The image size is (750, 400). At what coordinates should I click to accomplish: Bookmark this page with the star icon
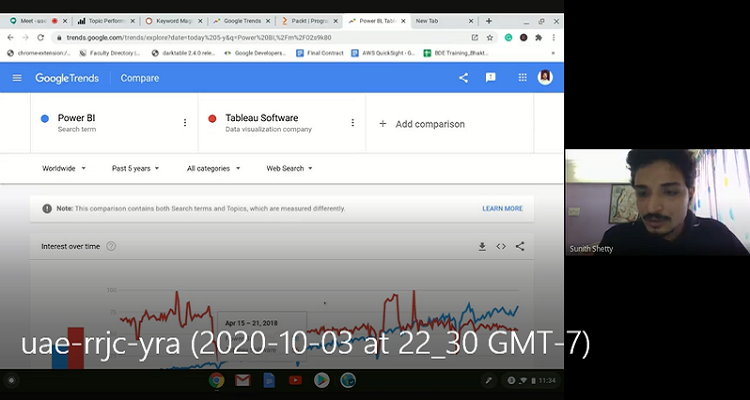tap(490, 37)
